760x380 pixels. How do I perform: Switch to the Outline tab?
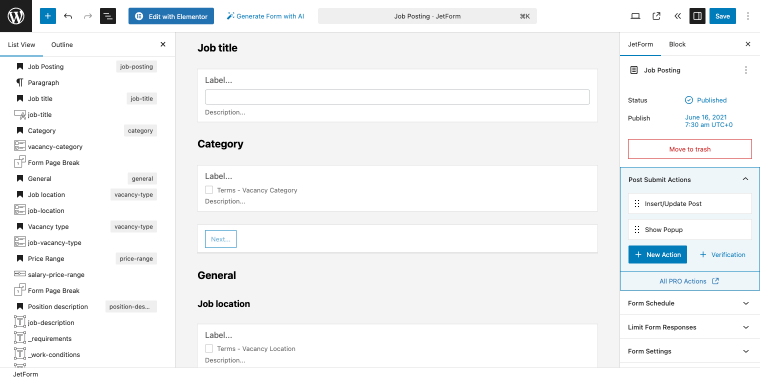[62, 45]
